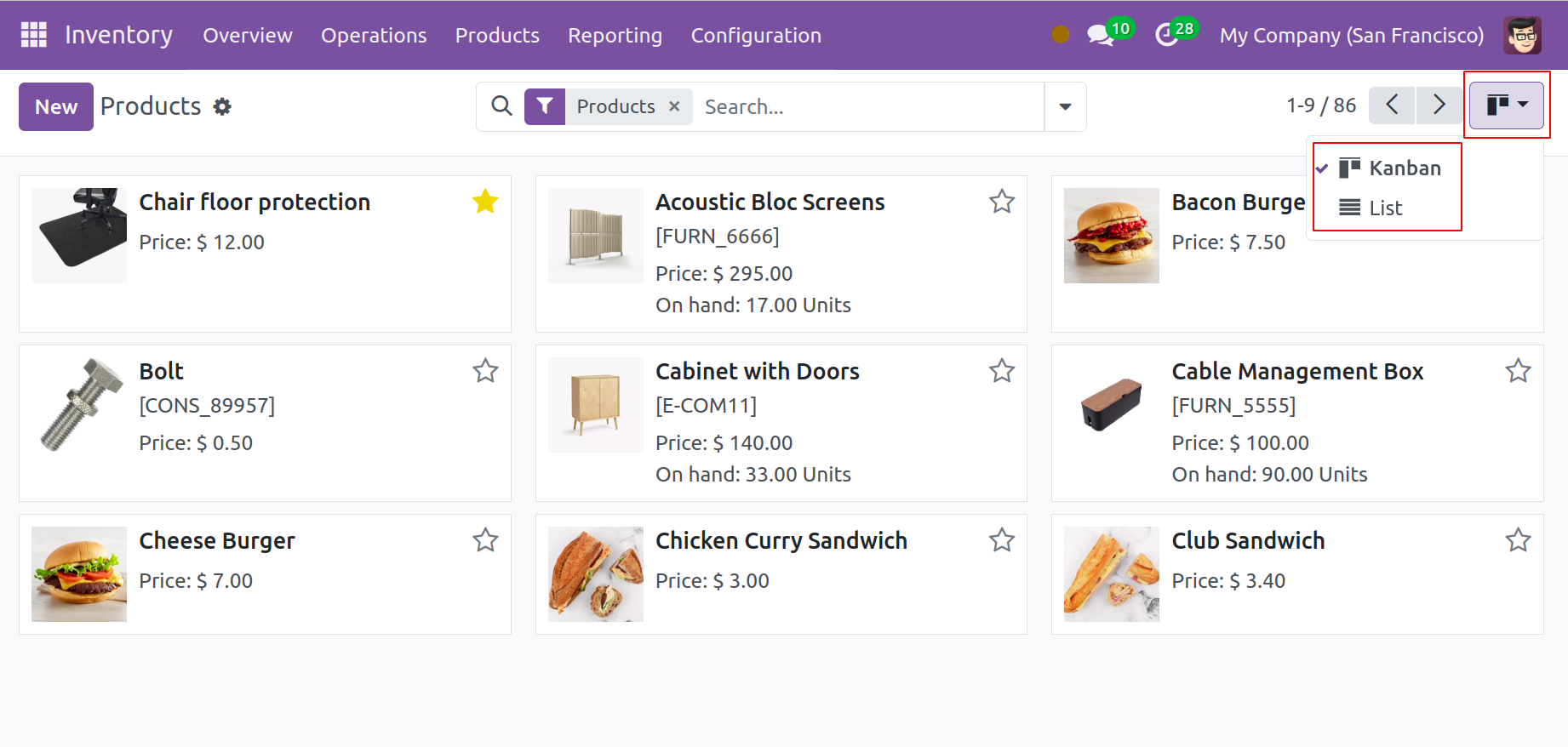The width and height of the screenshot is (1568, 747).
Task: Open the apps grid menu
Action: (x=33, y=35)
